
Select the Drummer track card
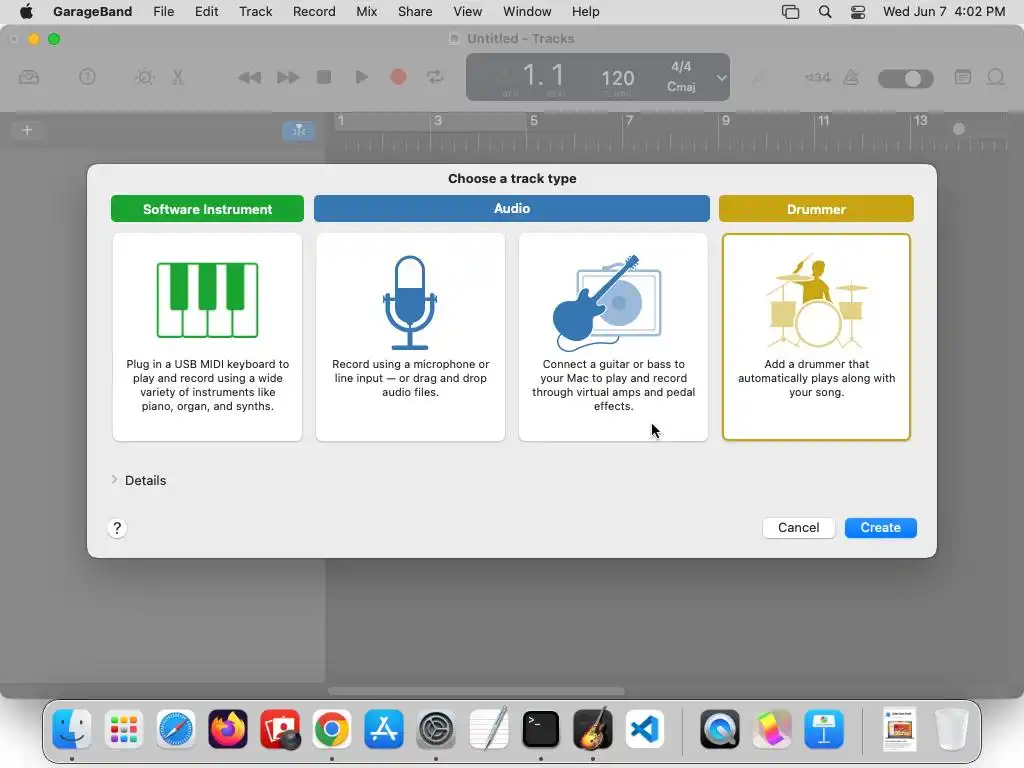pyautogui.click(x=816, y=337)
